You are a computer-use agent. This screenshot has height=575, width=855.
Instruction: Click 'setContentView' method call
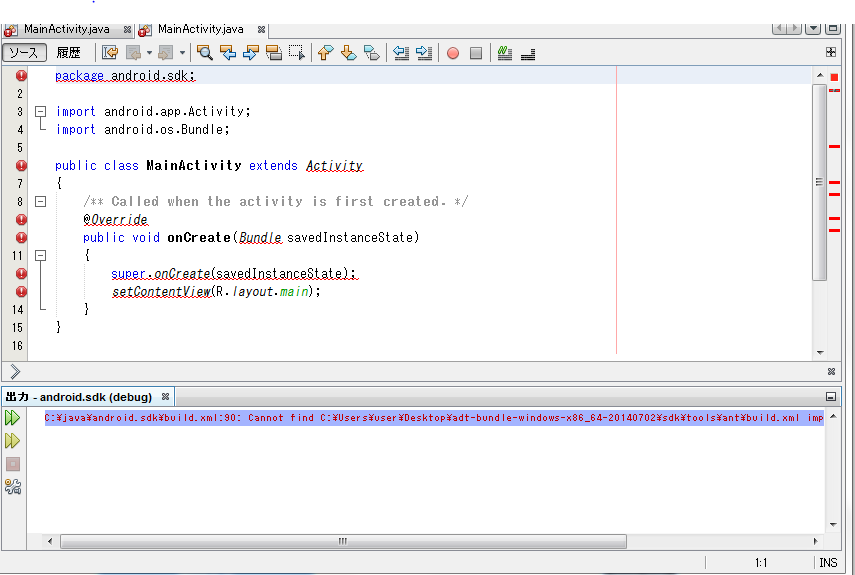point(161,292)
